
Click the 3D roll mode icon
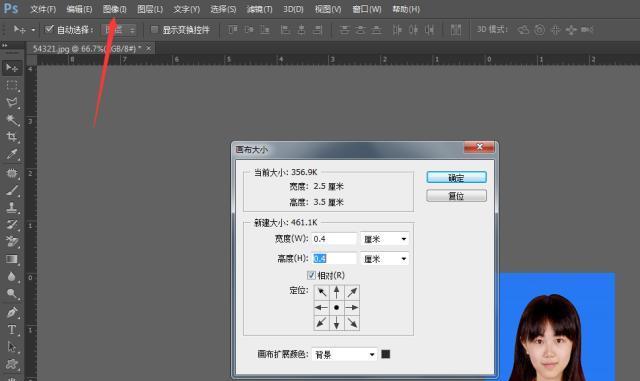pos(540,30)
